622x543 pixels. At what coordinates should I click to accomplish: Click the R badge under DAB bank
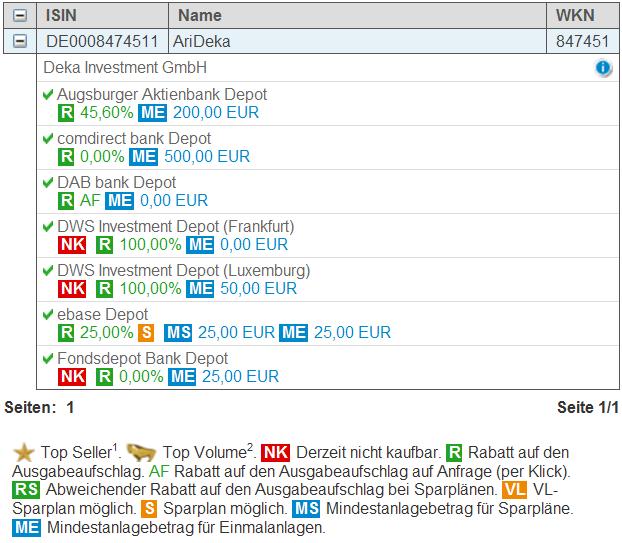click(66, 201)
